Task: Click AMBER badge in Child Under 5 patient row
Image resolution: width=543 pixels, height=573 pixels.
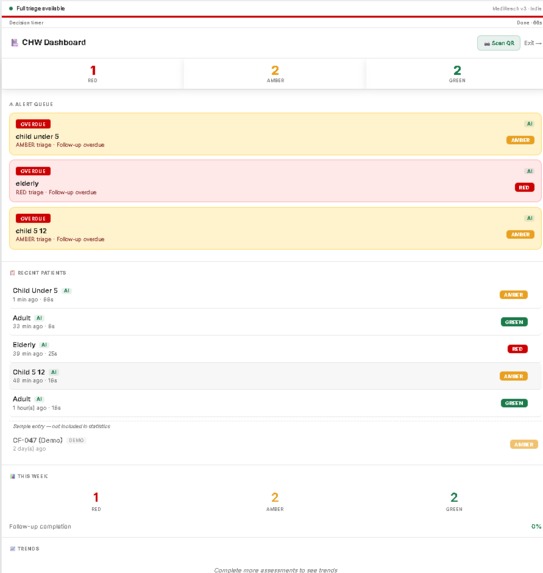Action: 513,295
